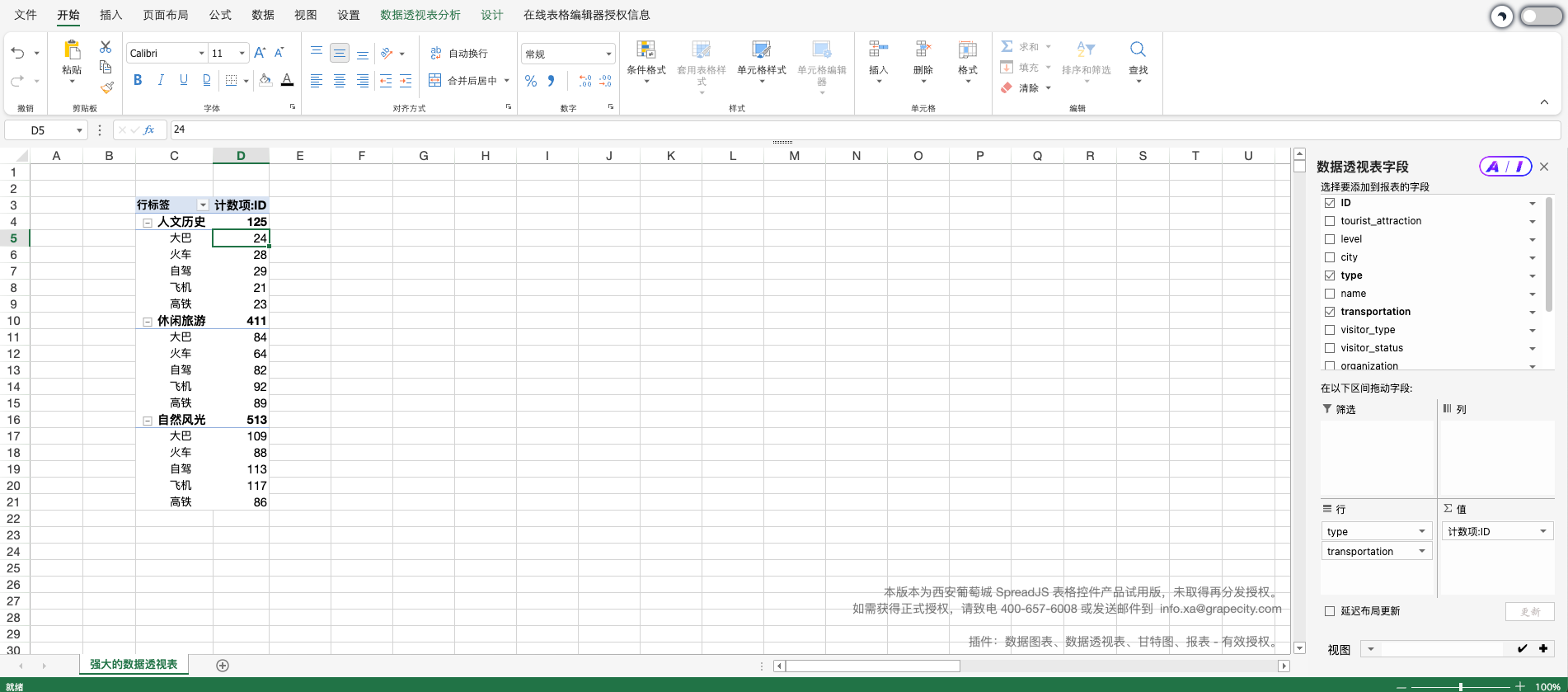This screenshot has height=692, width=1568.
Task: Switch to the 公式 ribbon tab
Action: click(x=220, y=15)
